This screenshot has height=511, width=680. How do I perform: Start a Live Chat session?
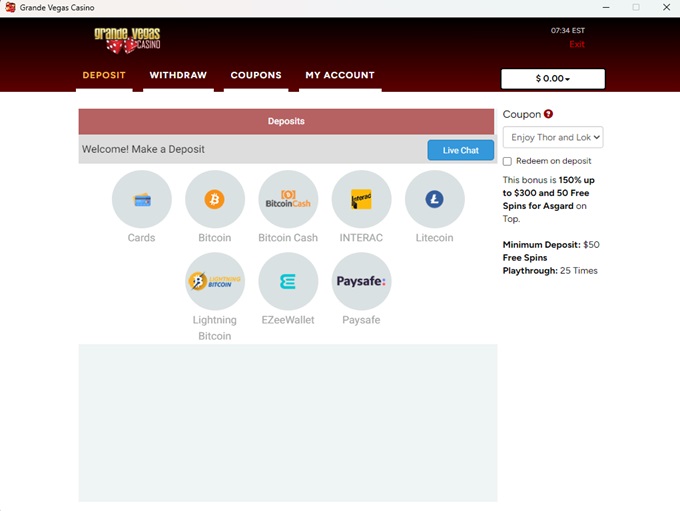point(460,150)
